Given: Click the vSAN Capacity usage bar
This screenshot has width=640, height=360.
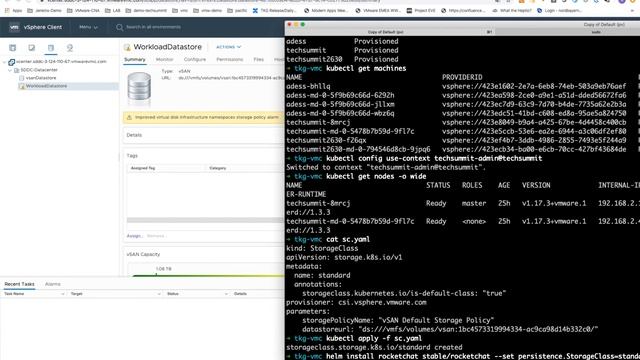Looking at the screenshot, I should 208,276.
